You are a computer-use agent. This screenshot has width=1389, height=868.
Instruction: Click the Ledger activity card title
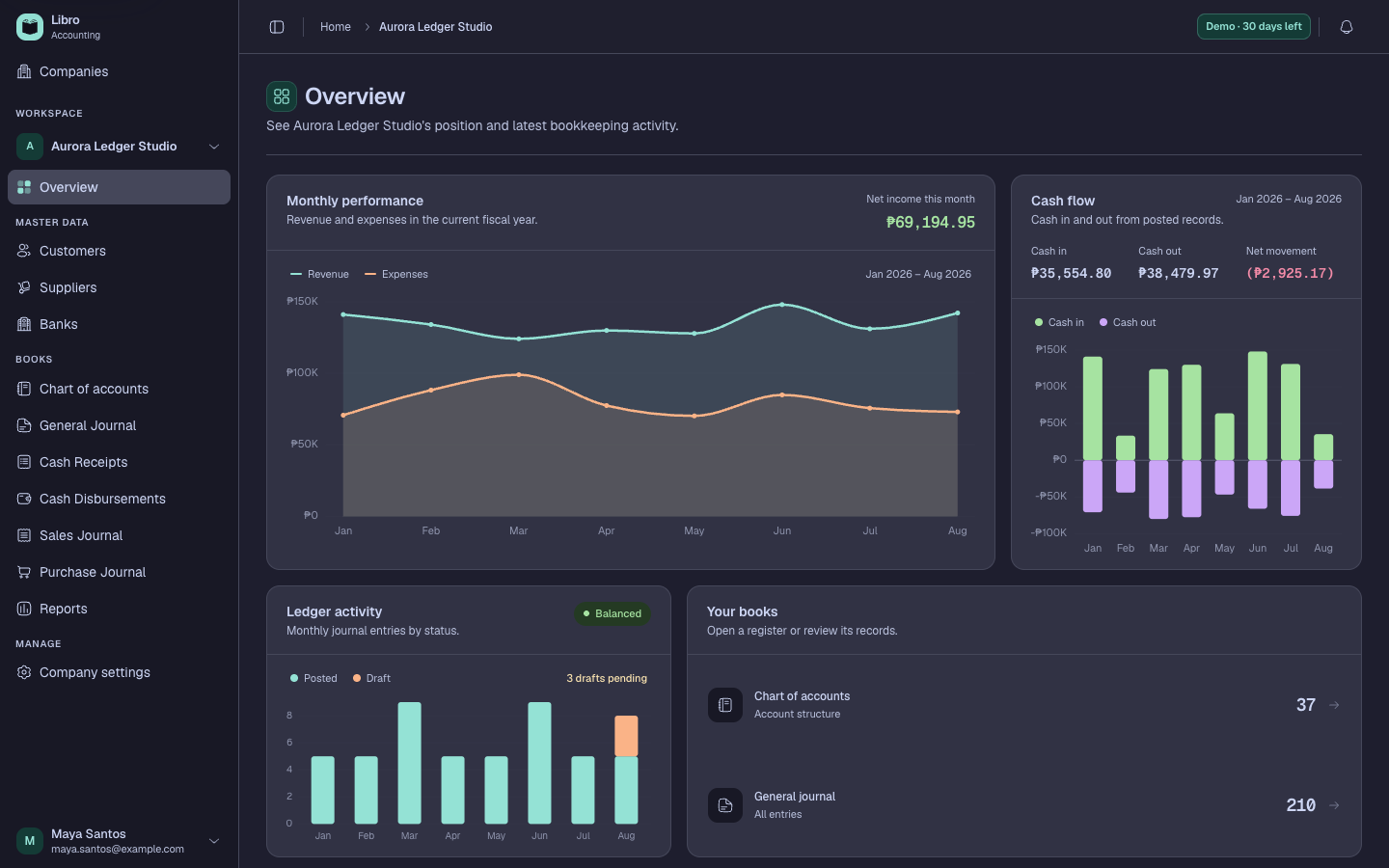click(334, 611)
